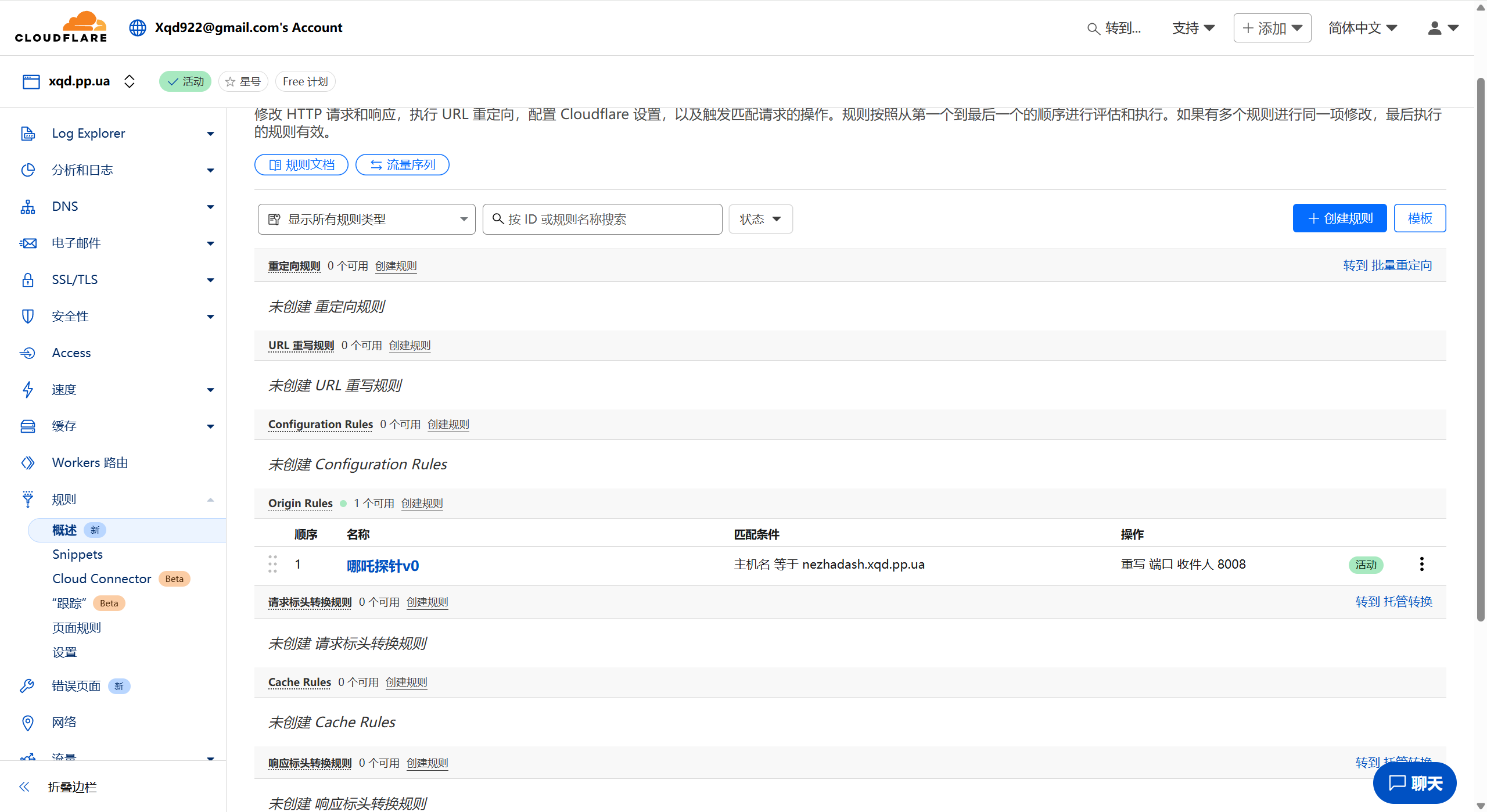Select 页面规则 in the sidebar
Viewport: 1487px width, 812px height.
76,627
